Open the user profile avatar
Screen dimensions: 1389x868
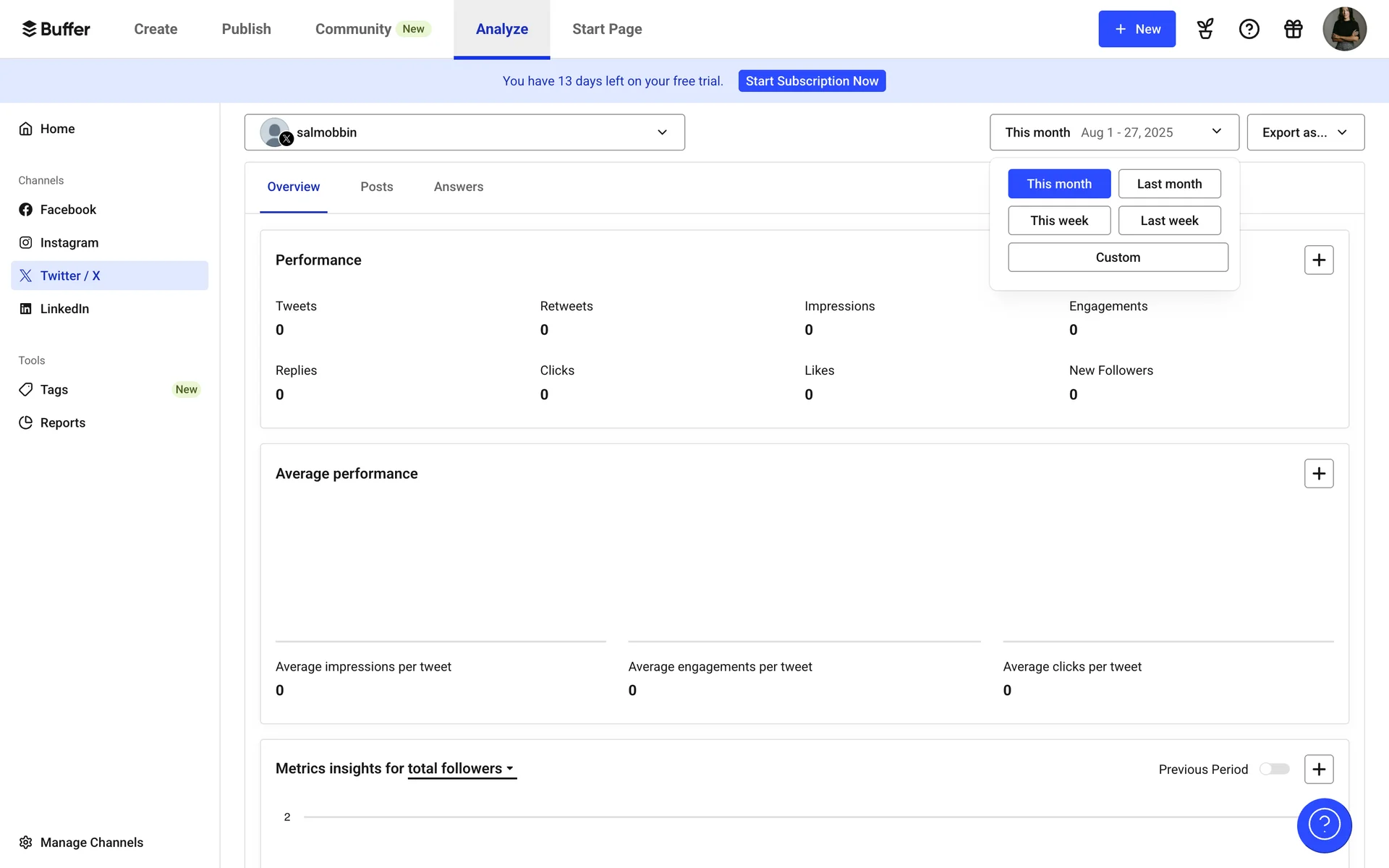coord(1344,29)
